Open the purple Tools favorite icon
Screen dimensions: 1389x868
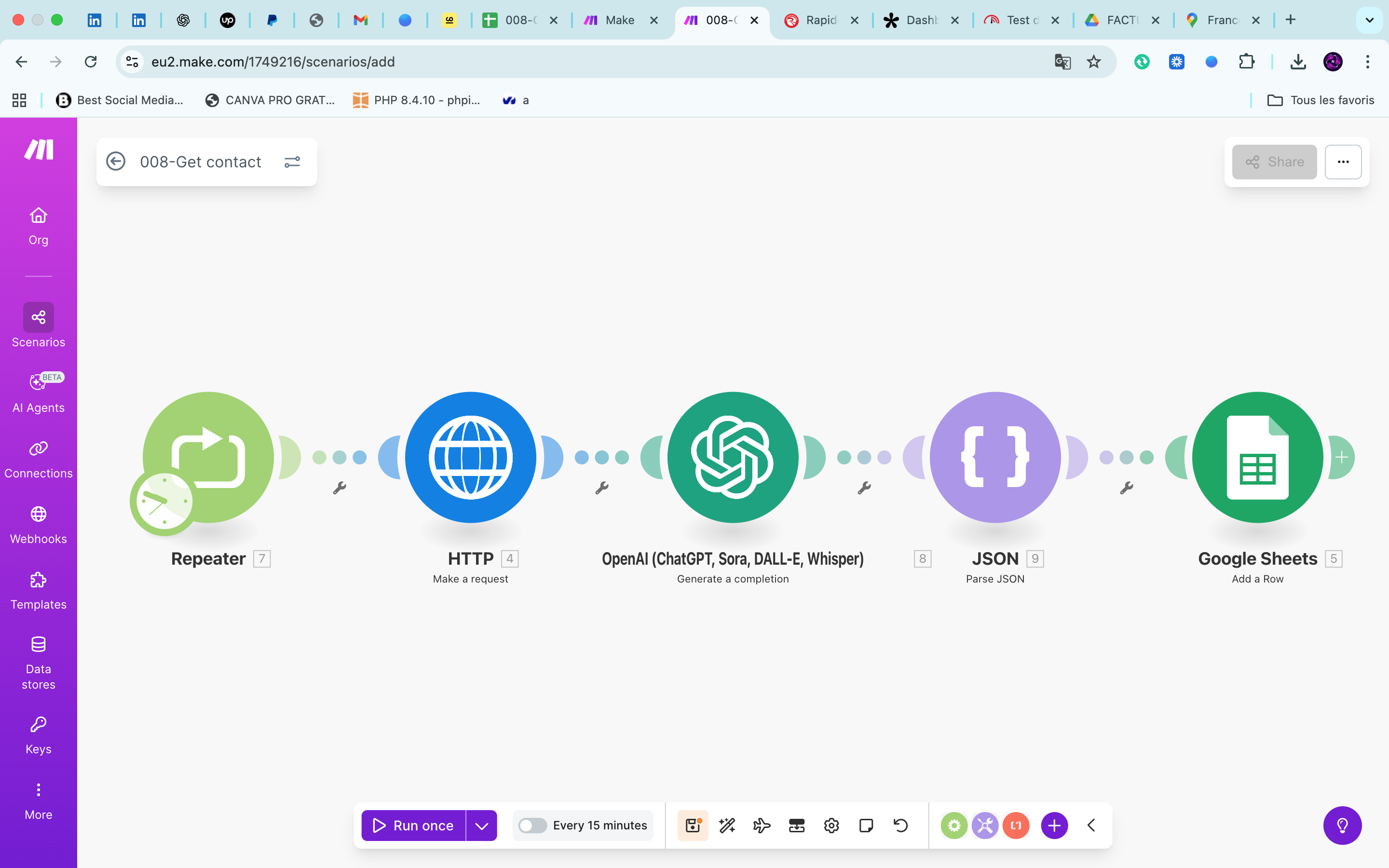pos(985,826)
